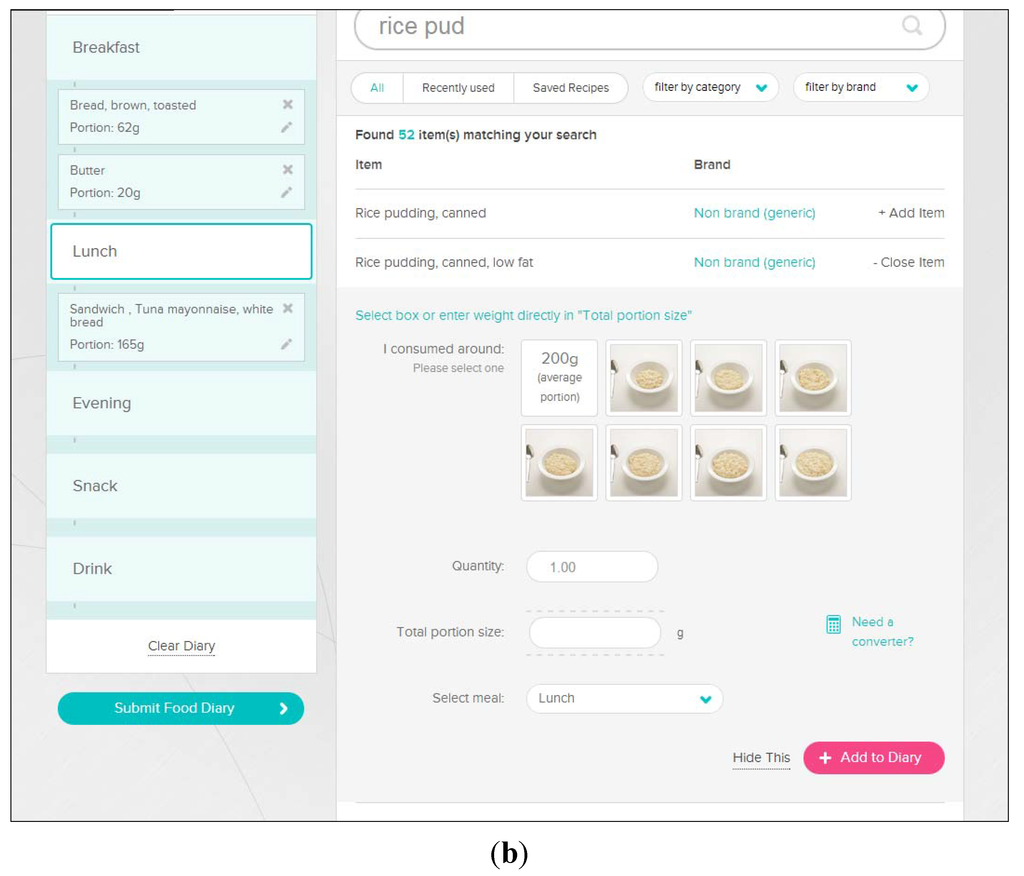This screenshot has width=1024, height=876.
Task: Edit the Butter portion with pencil icon
Action: [x=287, y=193]
